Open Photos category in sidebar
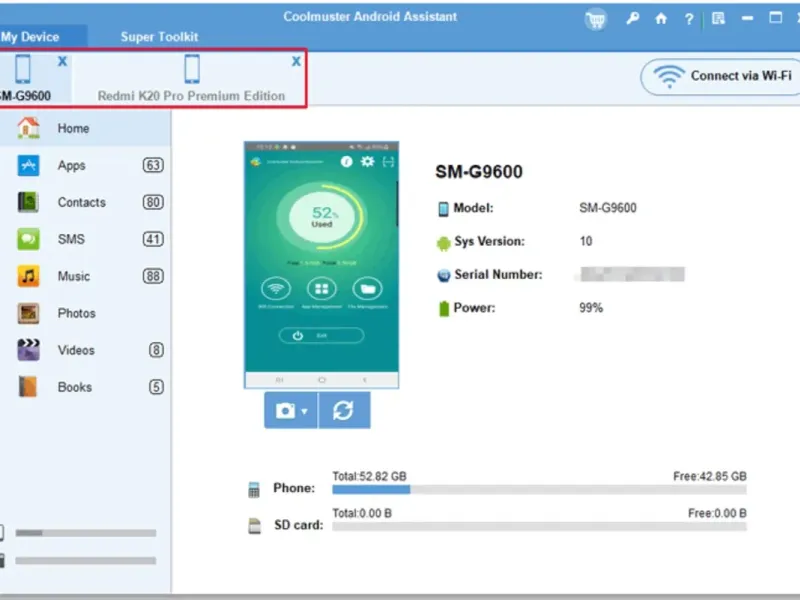The height and width of the screenshot is (600, 800). coord(85,313)
